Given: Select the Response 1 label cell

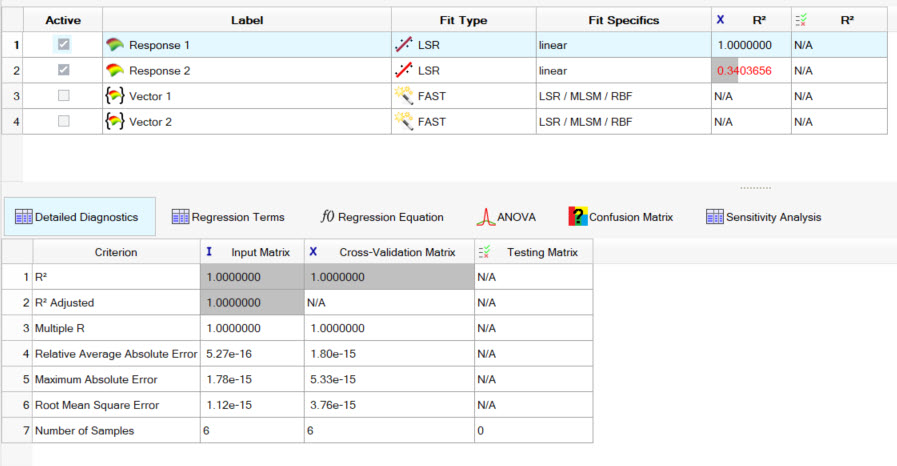Looking at the screenshot, I should click(247, 45).
